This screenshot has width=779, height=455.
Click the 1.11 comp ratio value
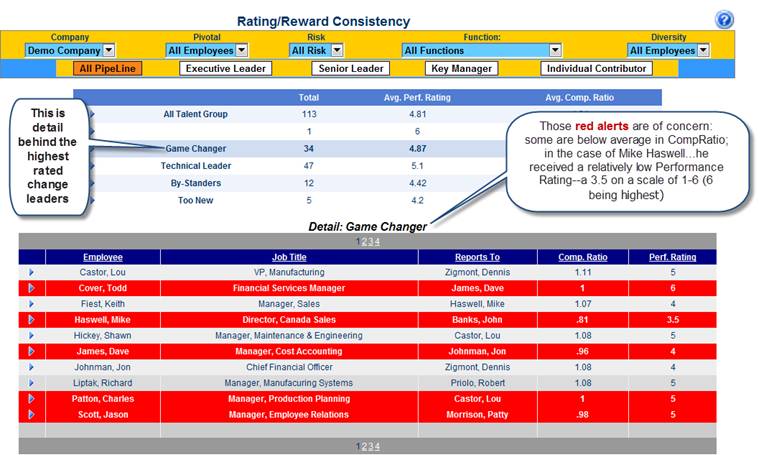pyautogui.click(x=583, y=272)
